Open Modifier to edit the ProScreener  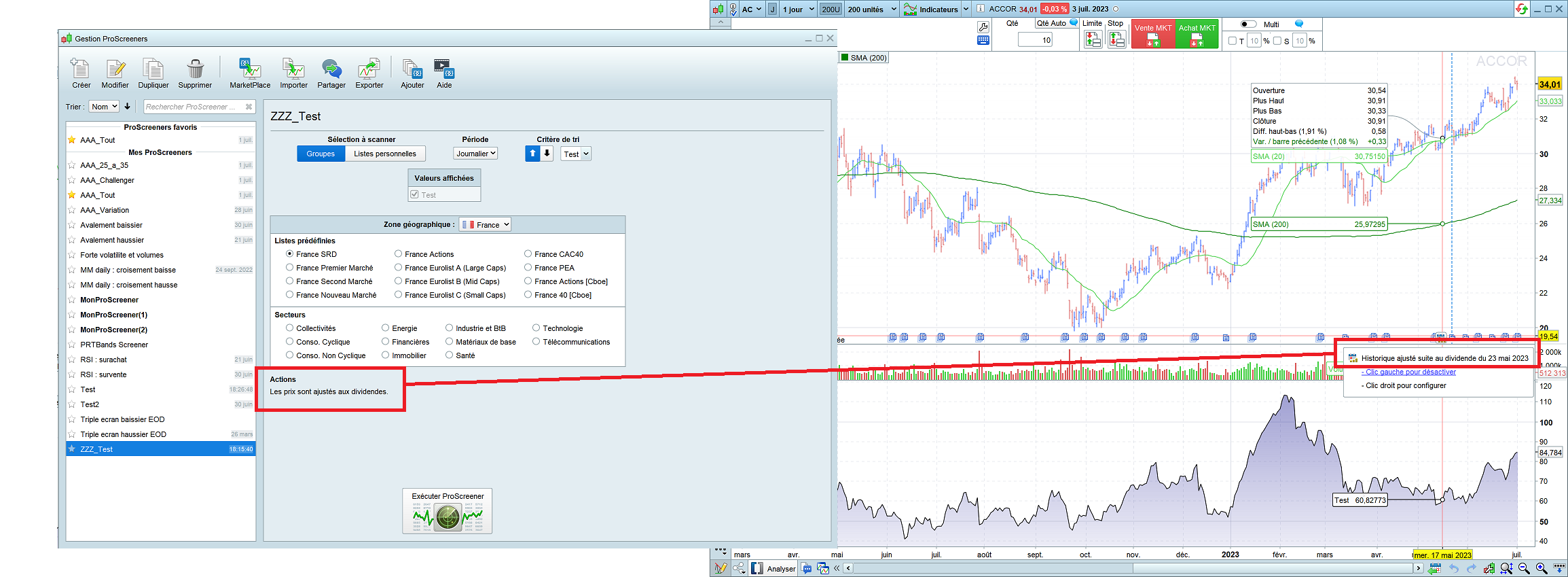click(115, 69)
